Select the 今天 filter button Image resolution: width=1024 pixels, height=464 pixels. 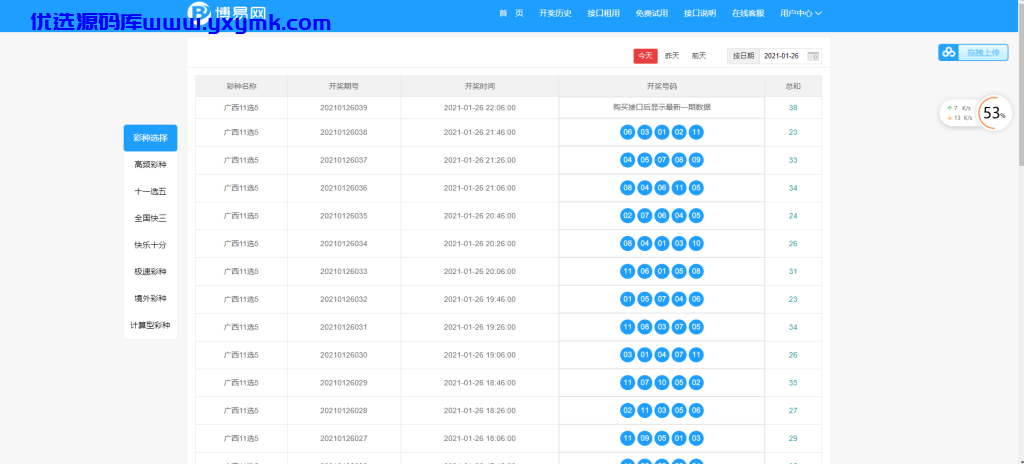645,56
